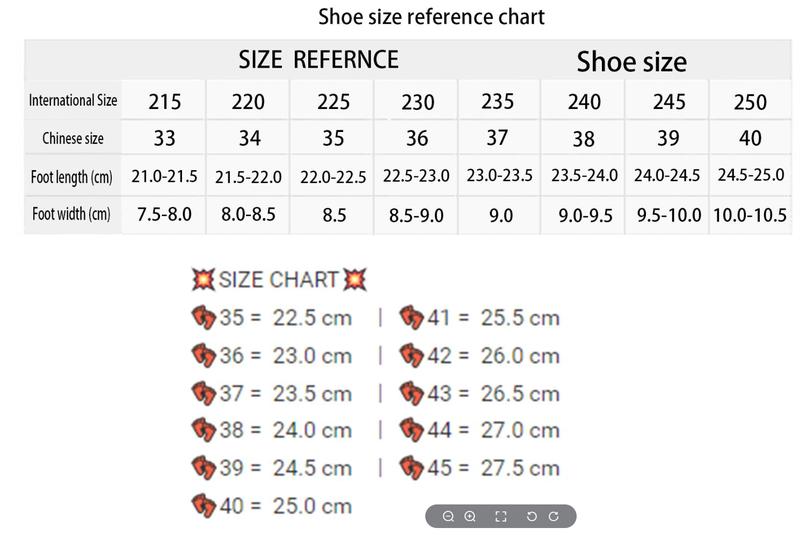800x535 pixels.
Task: Click the International Size 215 cell
Action: pos(164,101)
